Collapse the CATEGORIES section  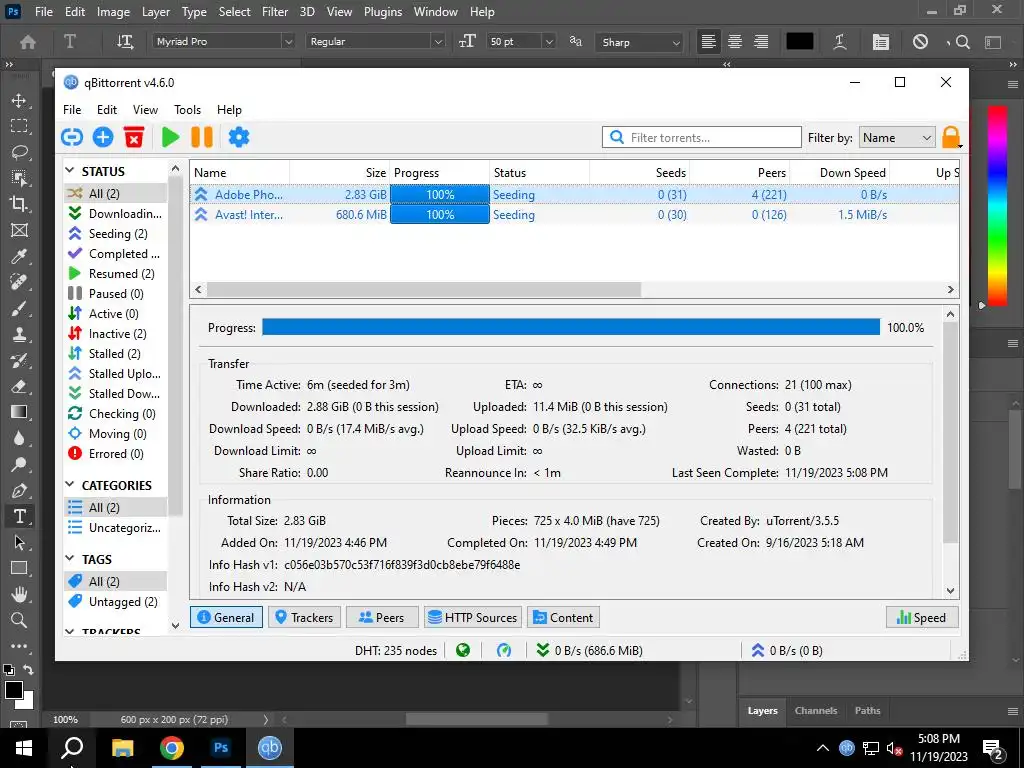(70, 485)
